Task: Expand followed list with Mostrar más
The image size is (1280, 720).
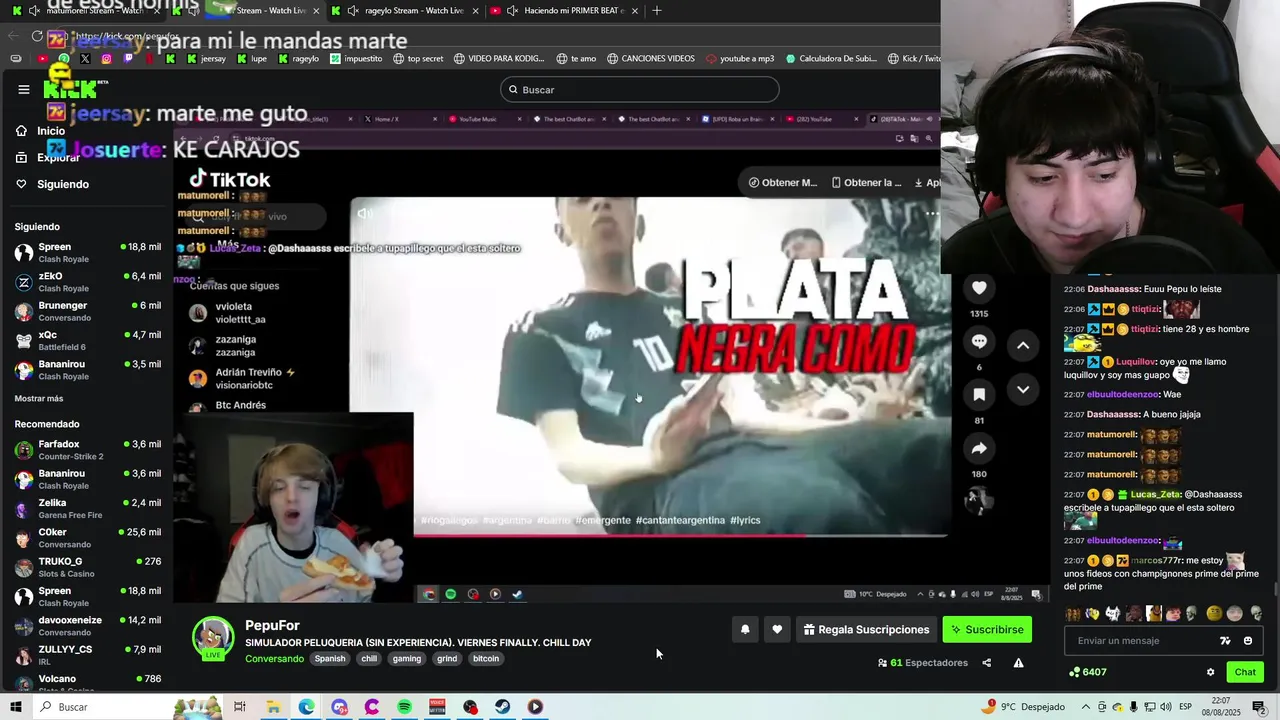Action: pyautogui.click(x=39, y=398)
